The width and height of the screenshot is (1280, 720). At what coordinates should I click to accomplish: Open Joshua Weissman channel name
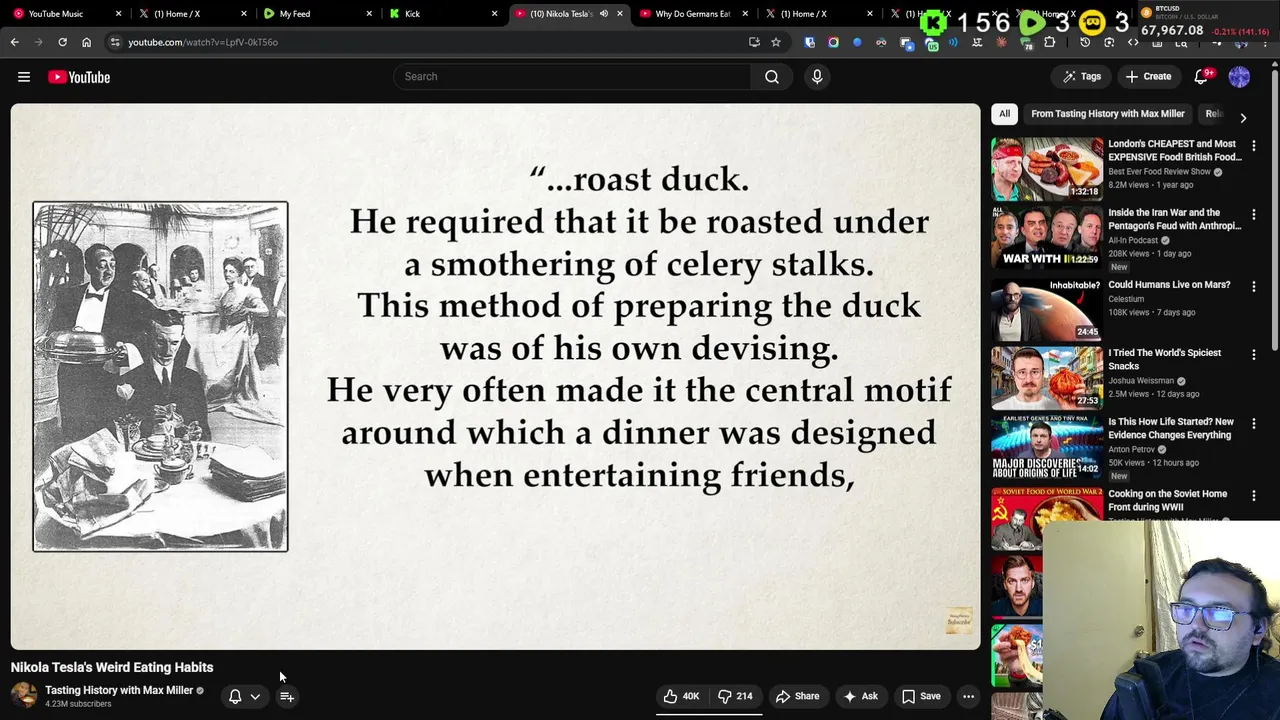tap(1141, 381)
